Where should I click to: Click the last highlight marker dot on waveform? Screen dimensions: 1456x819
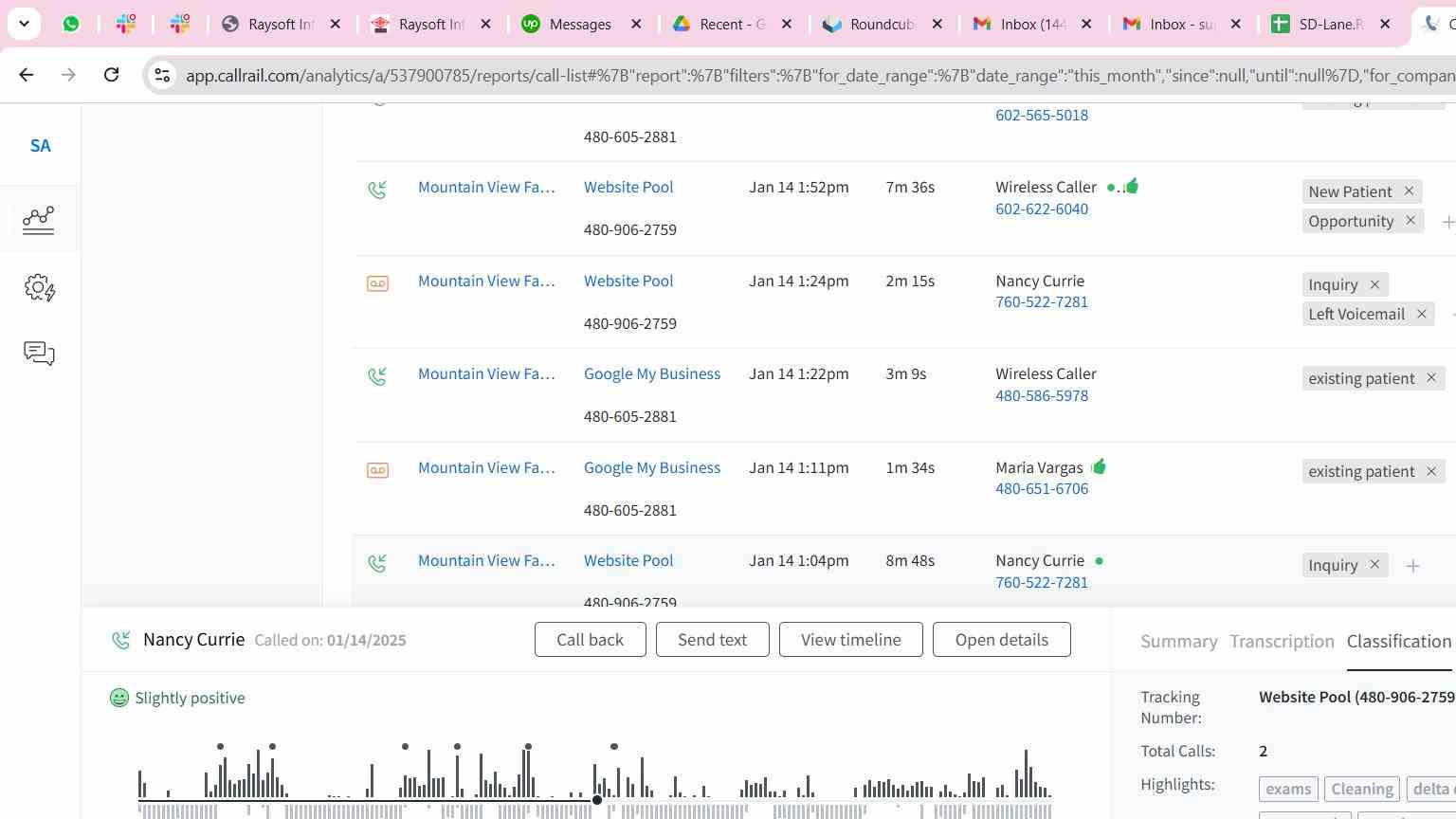click(x=614, y=747)
